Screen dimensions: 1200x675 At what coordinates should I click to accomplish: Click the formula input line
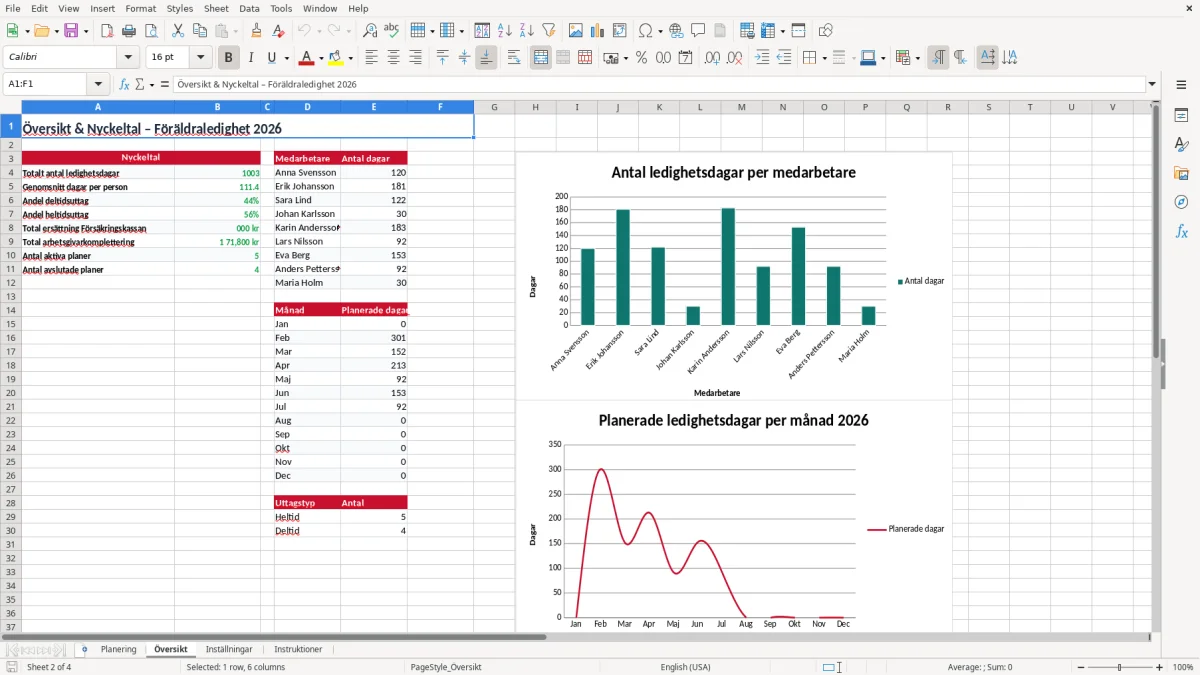pos(658,85)
